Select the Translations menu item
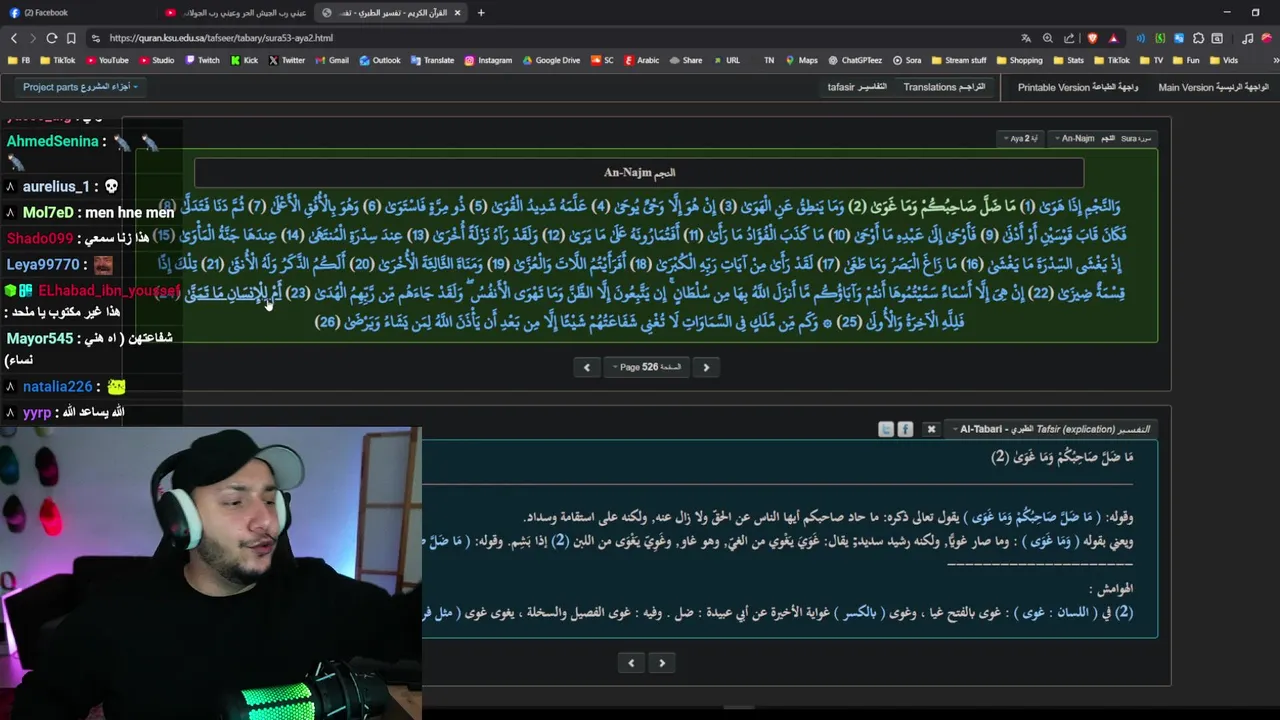The image size is (1280, 720). (944, 87)
